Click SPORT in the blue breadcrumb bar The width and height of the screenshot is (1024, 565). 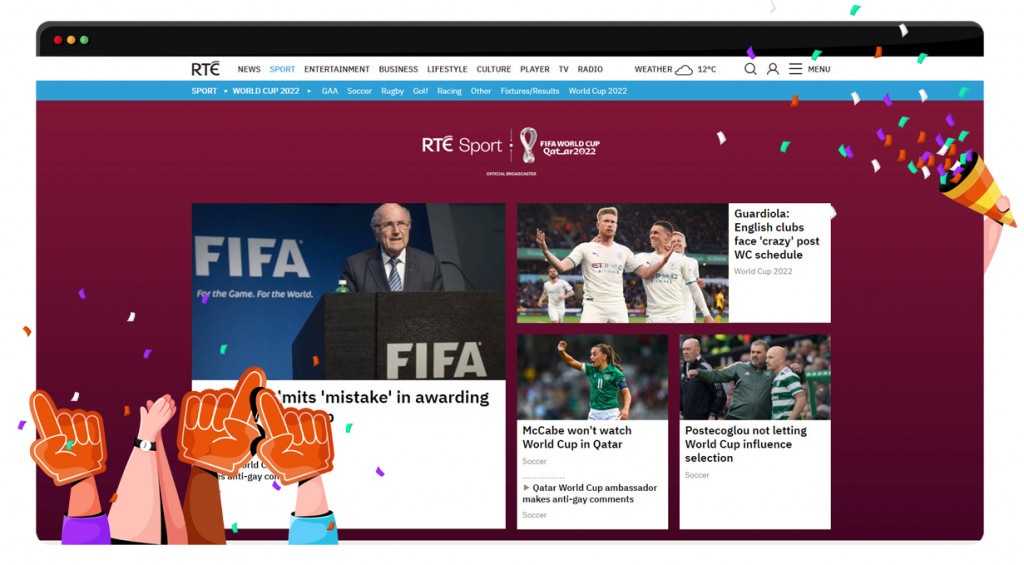[204, 91]
